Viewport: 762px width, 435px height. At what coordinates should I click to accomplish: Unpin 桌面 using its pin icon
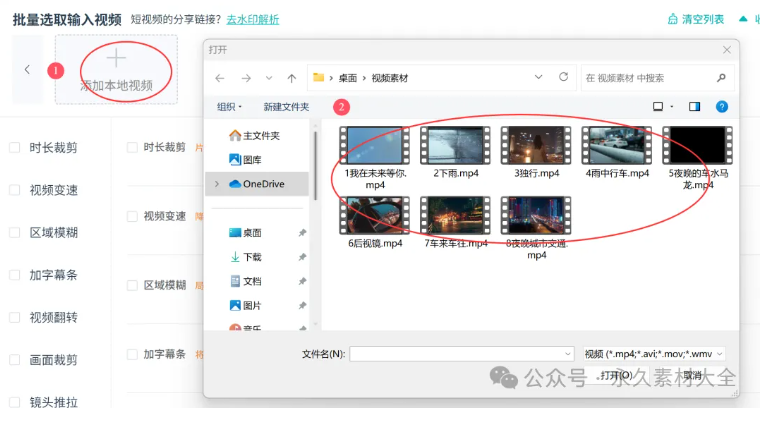click(302, 233)
